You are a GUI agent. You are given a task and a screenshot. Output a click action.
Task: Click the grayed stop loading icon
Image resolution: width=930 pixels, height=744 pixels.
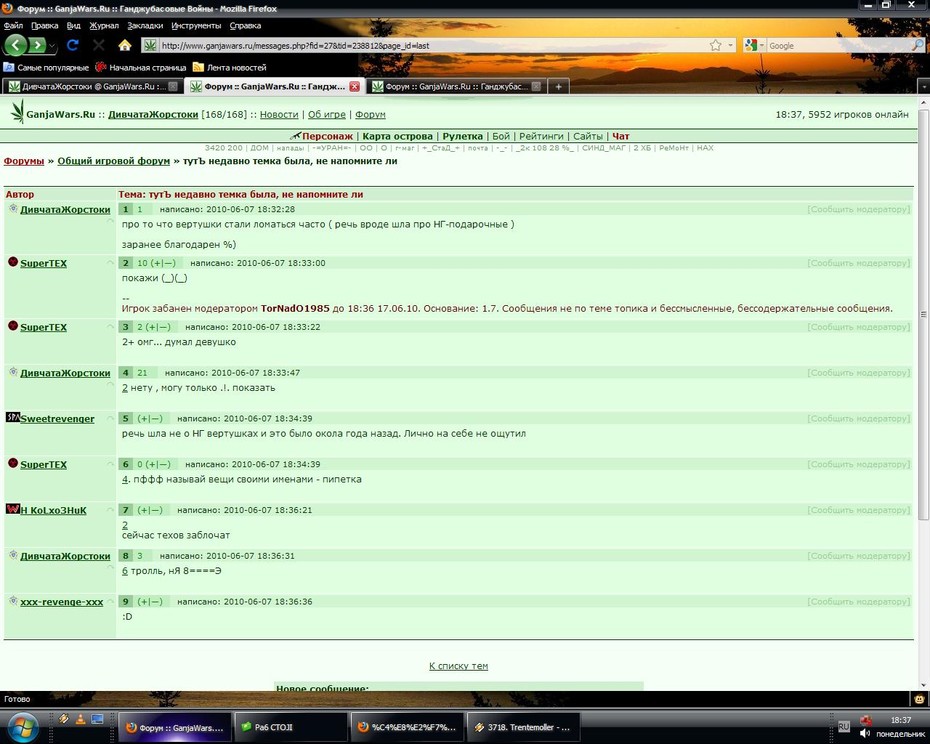tap(99, 45)
